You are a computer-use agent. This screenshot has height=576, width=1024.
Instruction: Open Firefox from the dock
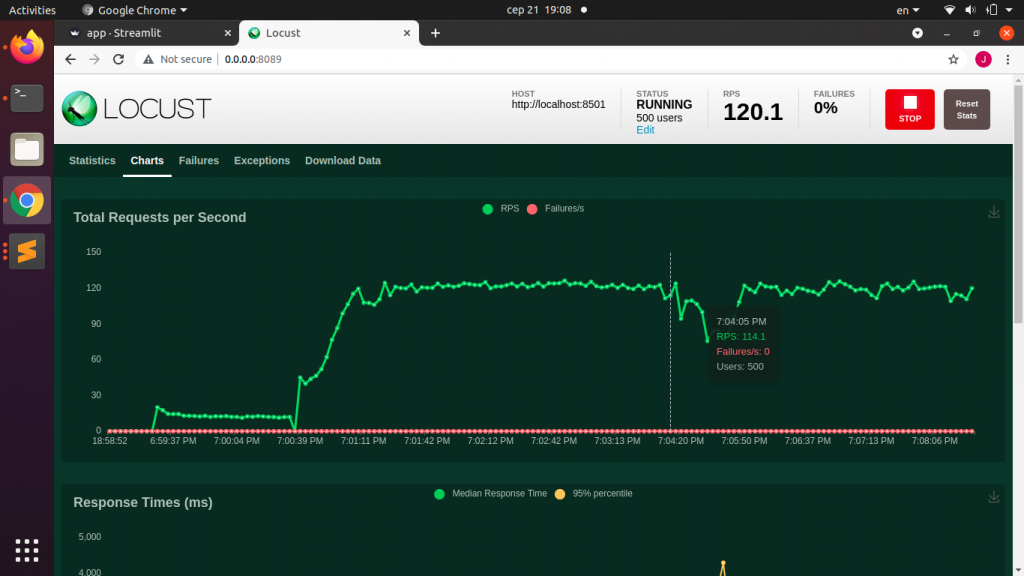point(27,47)
